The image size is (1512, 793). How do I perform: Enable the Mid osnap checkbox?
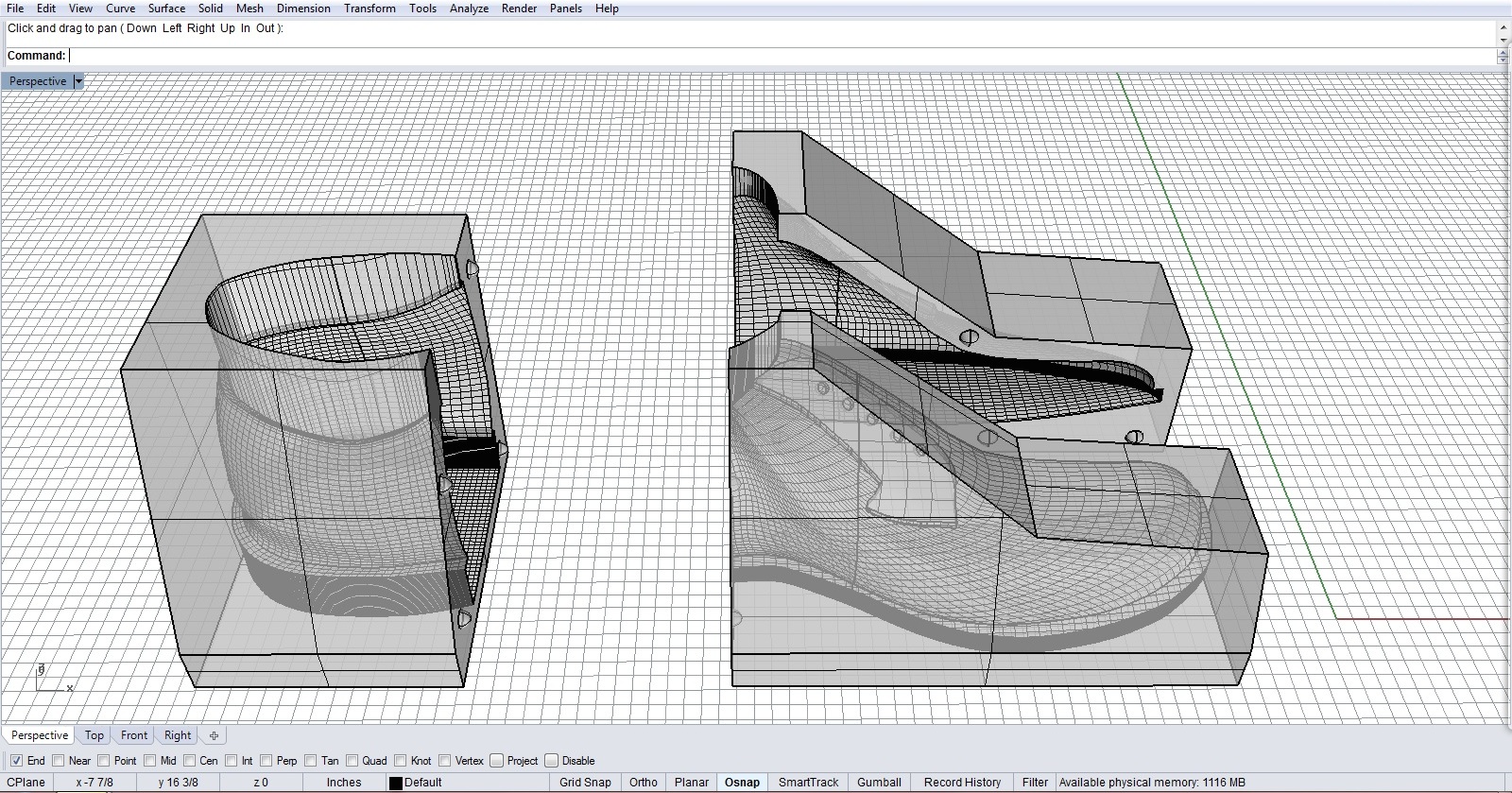[150, 761]
